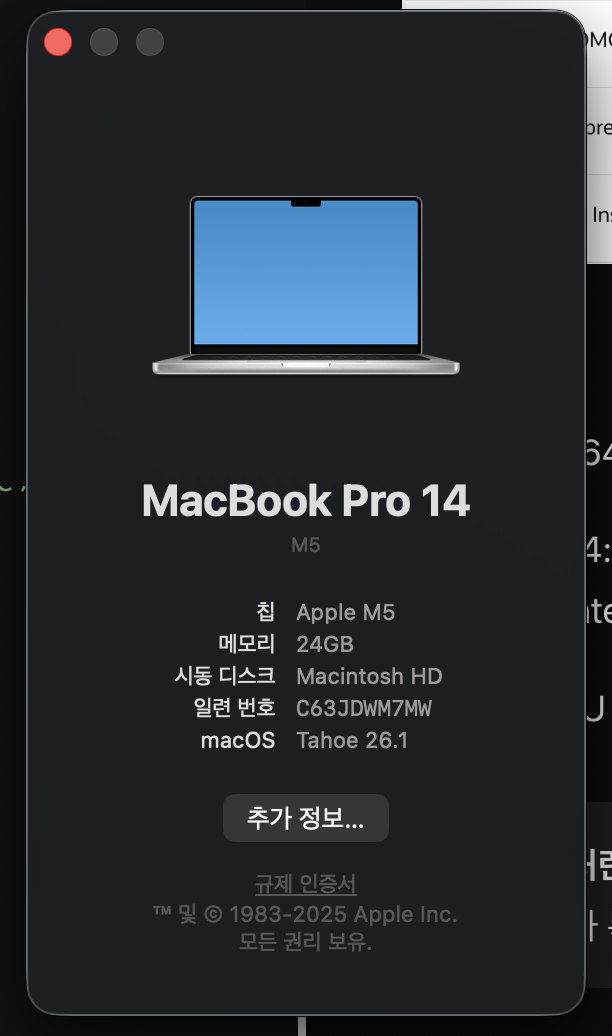Select the Tahoe 26.1 macOS version
Image resolution: width=612 pixels, height=1036 pixels.
(x=352, y=740)
